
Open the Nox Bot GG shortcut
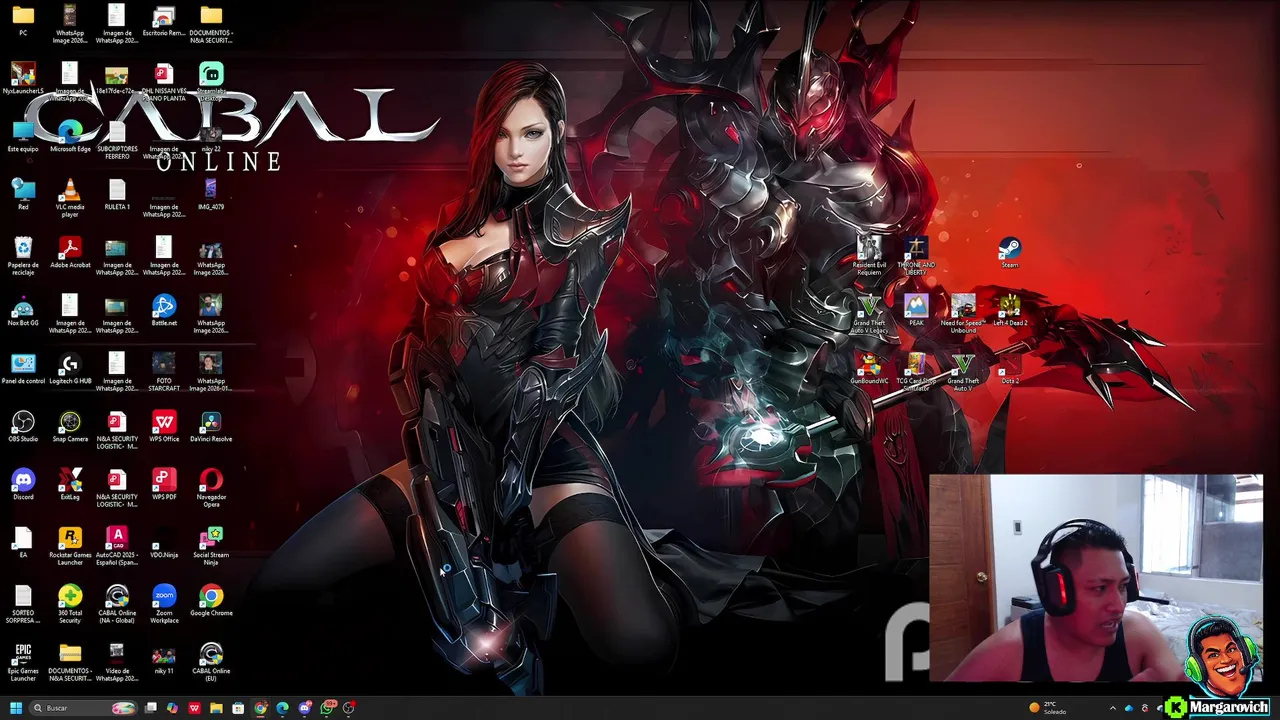tap(23, 310)
